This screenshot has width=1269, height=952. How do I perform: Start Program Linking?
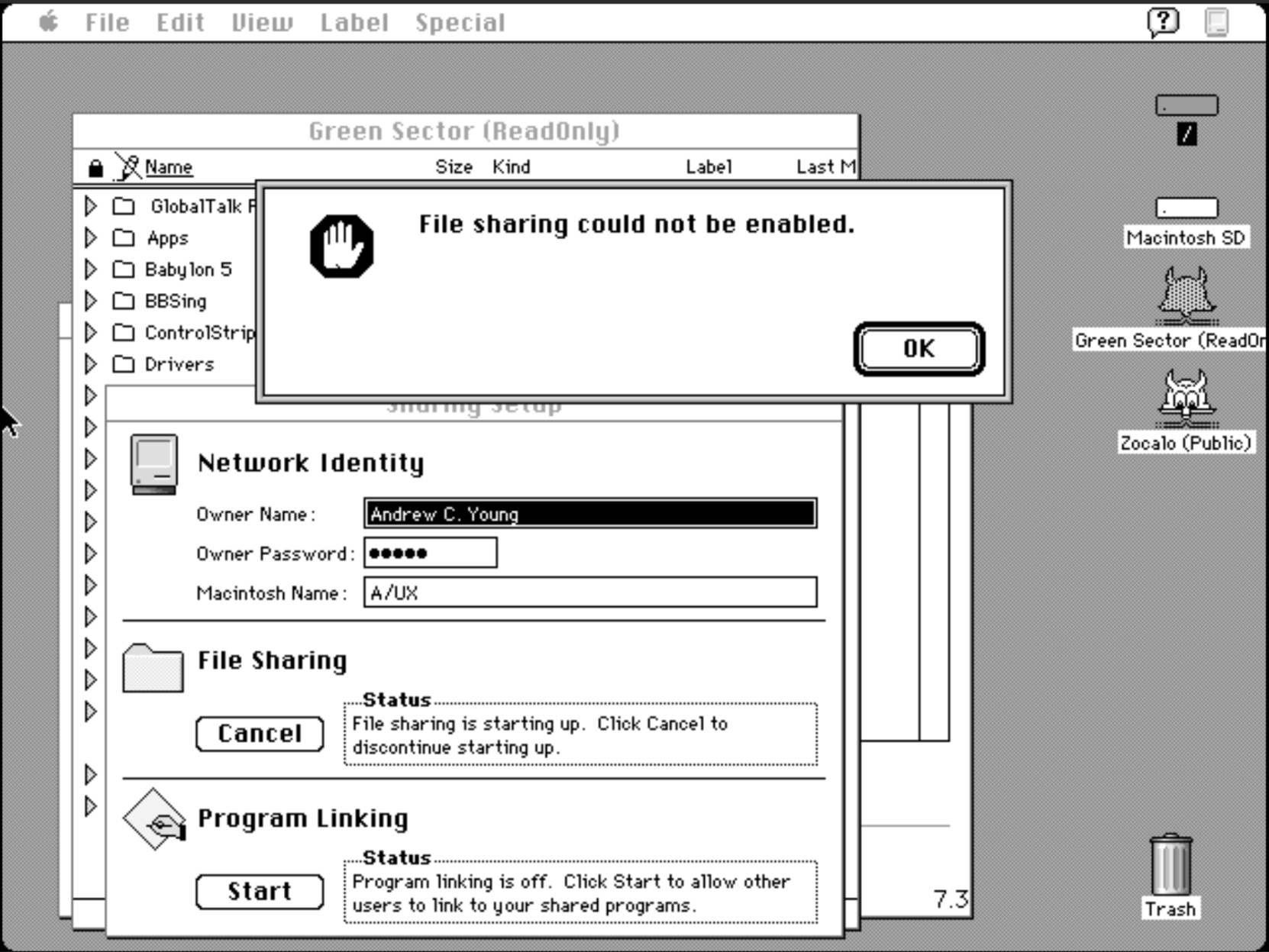(260, 892)
